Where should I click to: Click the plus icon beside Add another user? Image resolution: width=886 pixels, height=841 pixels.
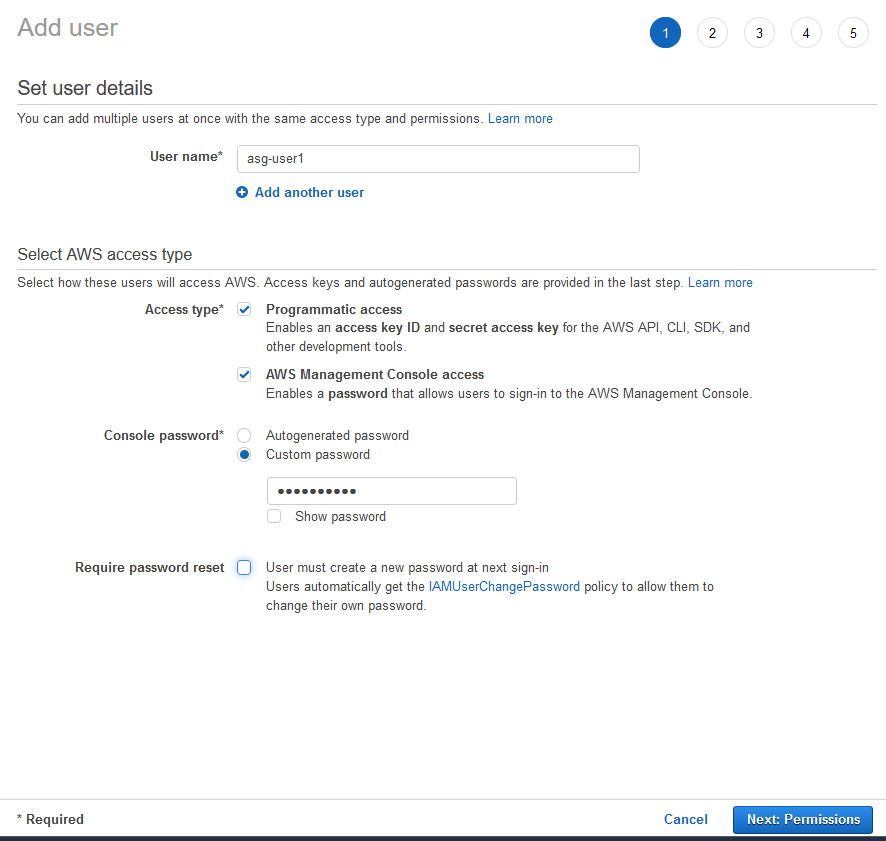pyautogui.click(x=242, y=192)
